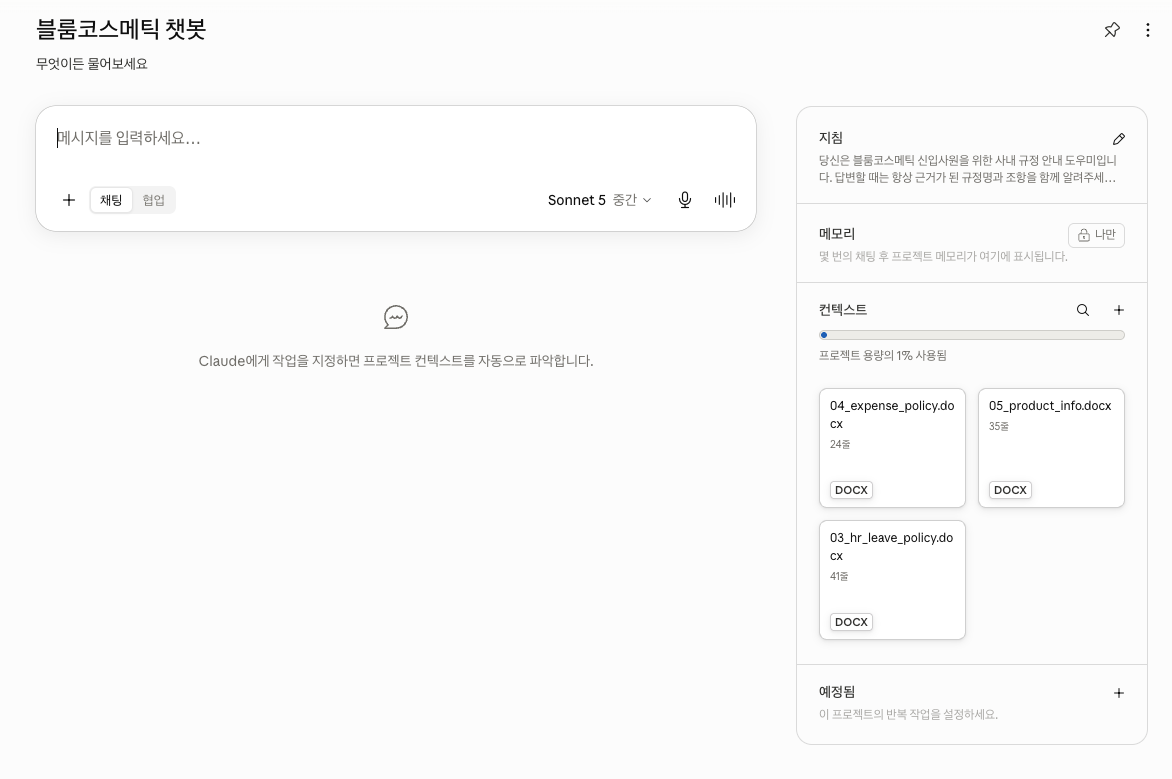Switch to the 협업 mode
Image resolution: width=1172 pixels, height=779 pixels.
pyautogui.click(x=153, y=200)
